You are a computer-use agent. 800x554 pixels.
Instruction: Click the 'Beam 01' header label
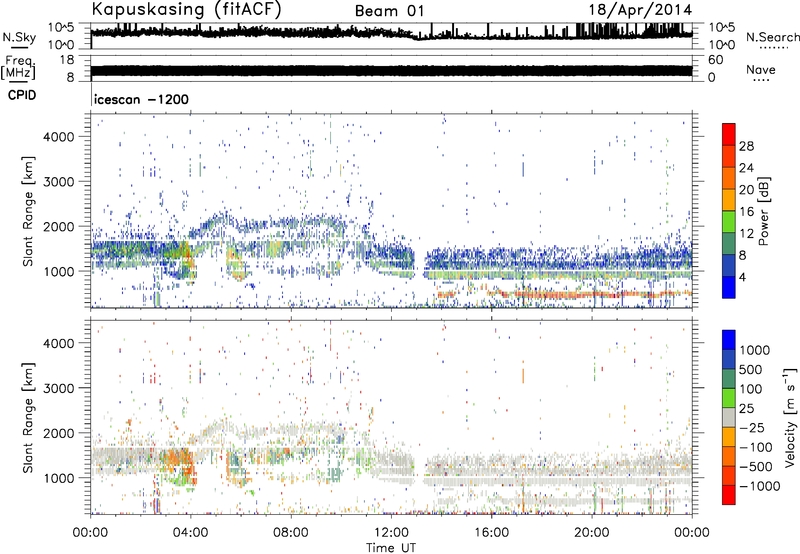click(x=389, y=11)
